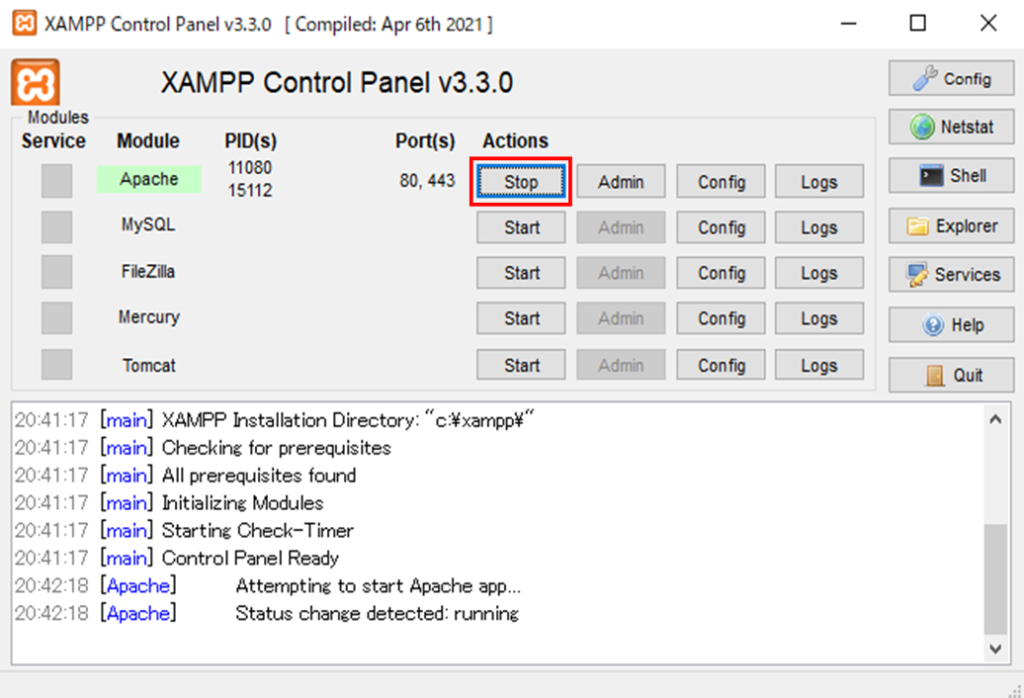Open Logs for Apache module
1024x698 pixels.
(818, 182)
